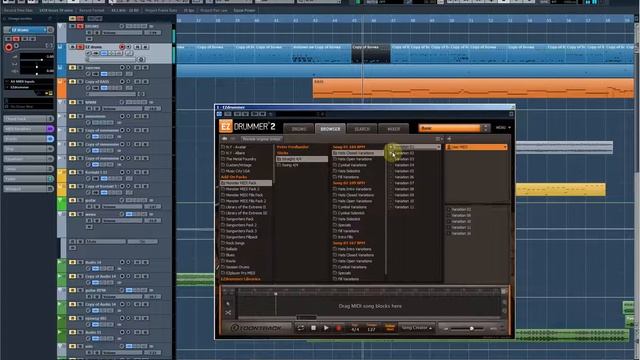Open the MIDI Modifiers inspector section

[x=28, y=129]
